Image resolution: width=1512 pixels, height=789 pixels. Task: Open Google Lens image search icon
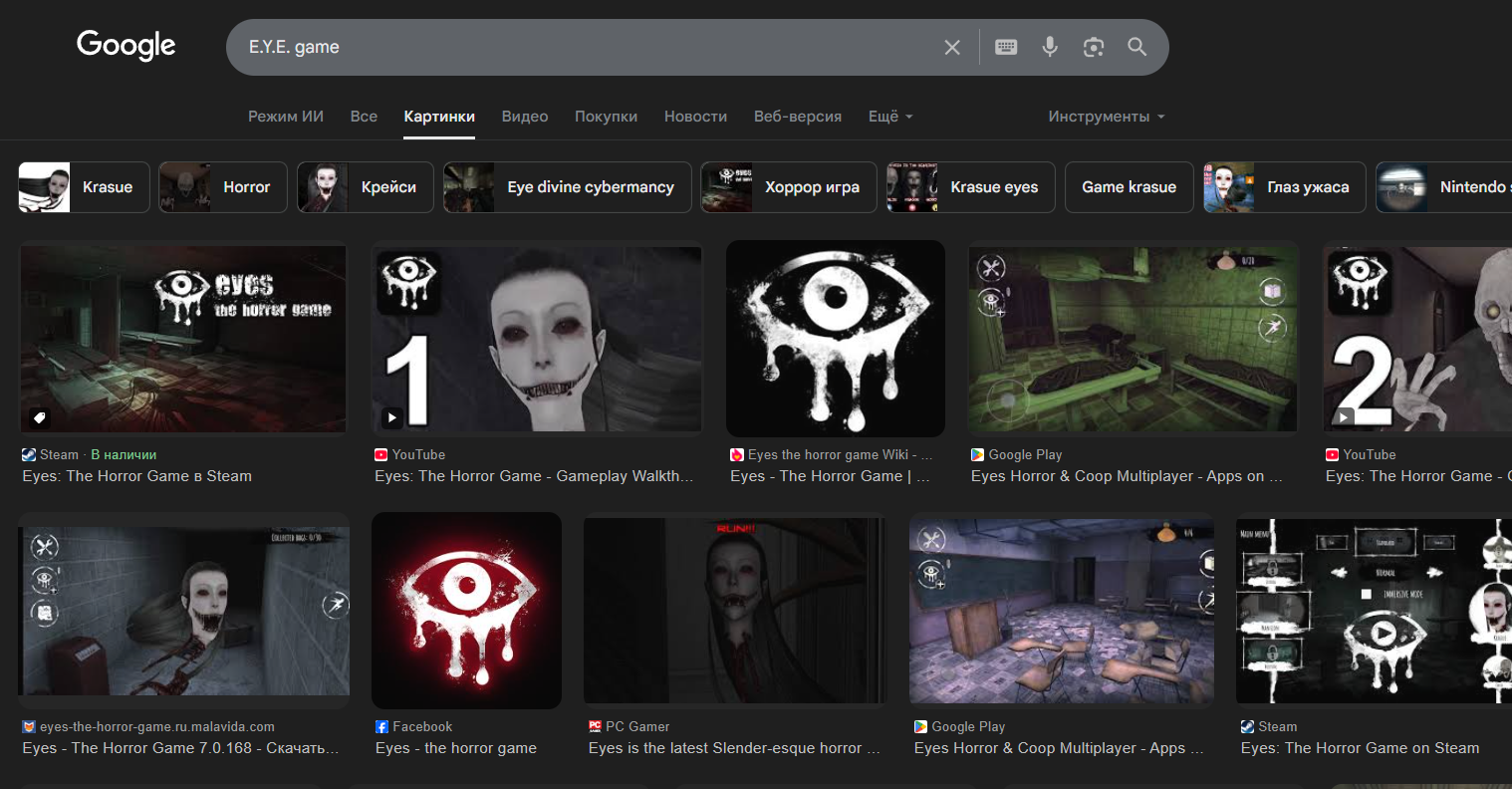click(1094, 47)
